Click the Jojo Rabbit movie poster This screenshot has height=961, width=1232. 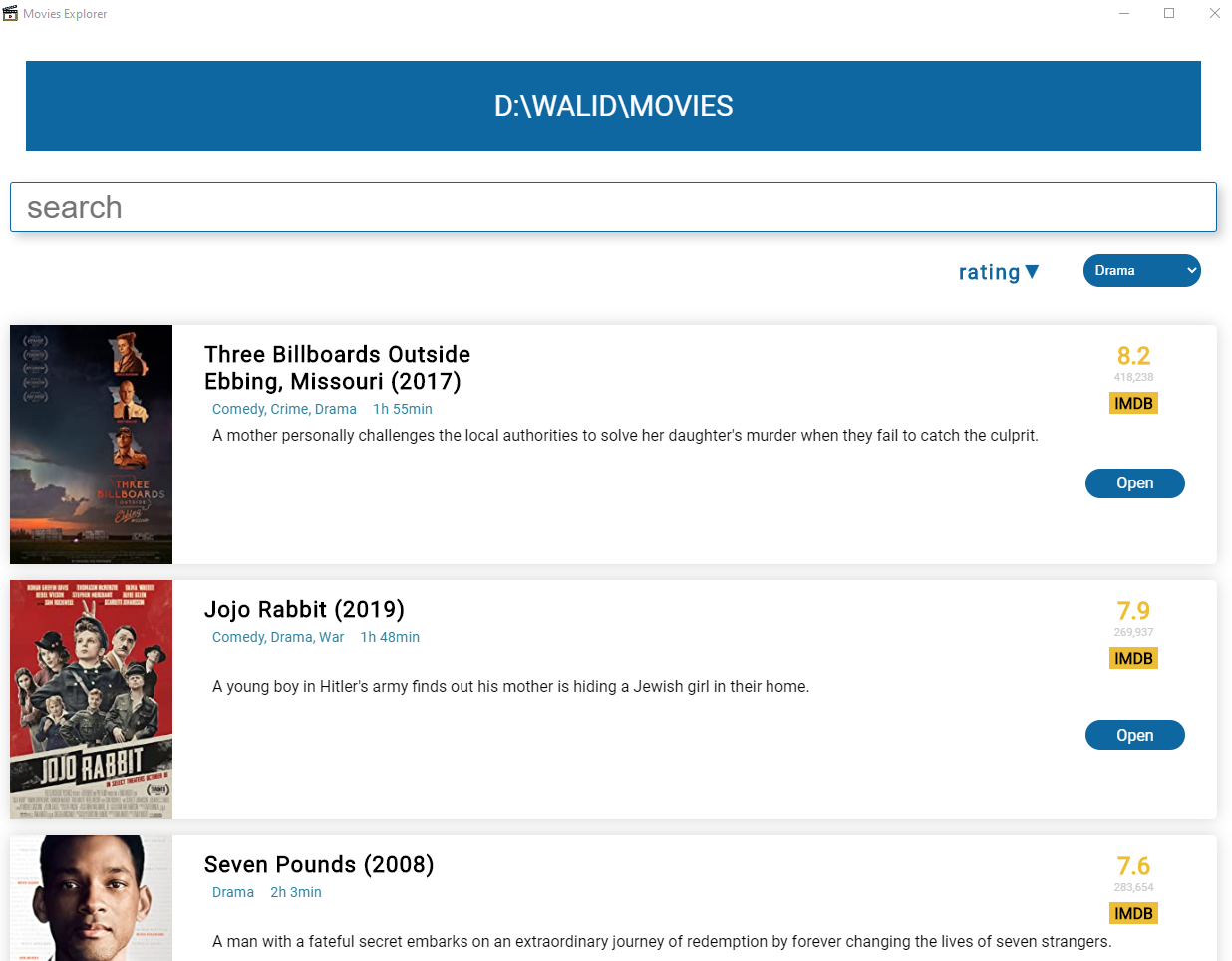pyautogui.click(x=91, y=700)
